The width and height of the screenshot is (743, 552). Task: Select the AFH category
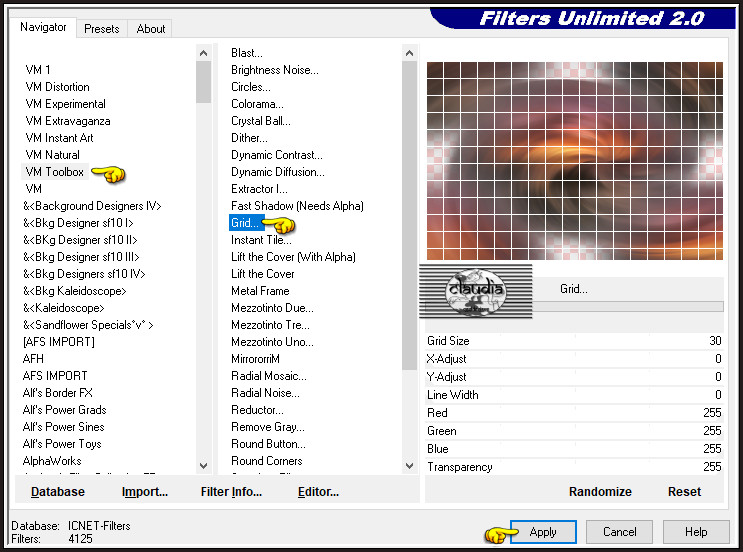click(x=33, y=359)
